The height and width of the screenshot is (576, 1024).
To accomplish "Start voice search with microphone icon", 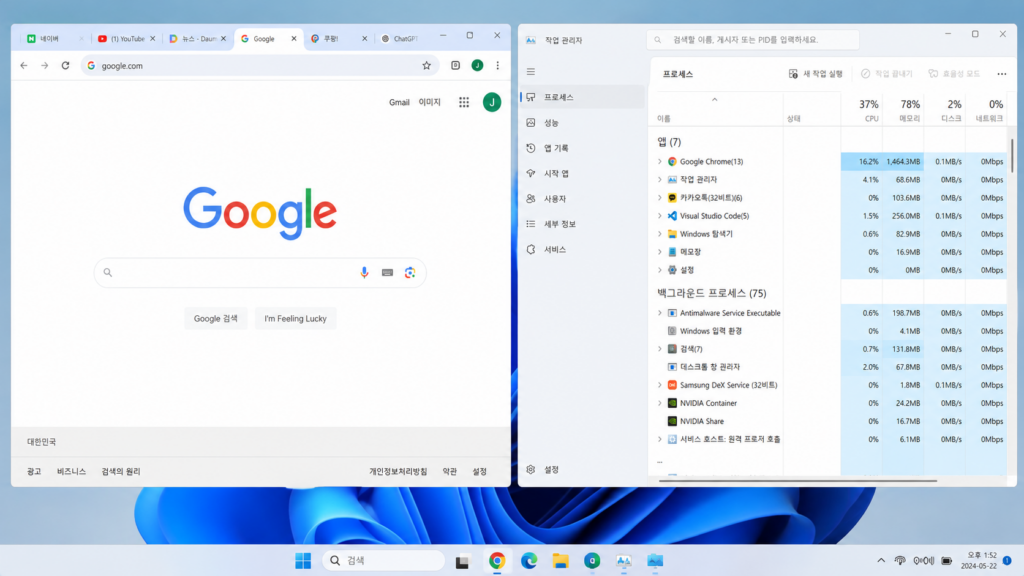I will [x=364, y=272].
